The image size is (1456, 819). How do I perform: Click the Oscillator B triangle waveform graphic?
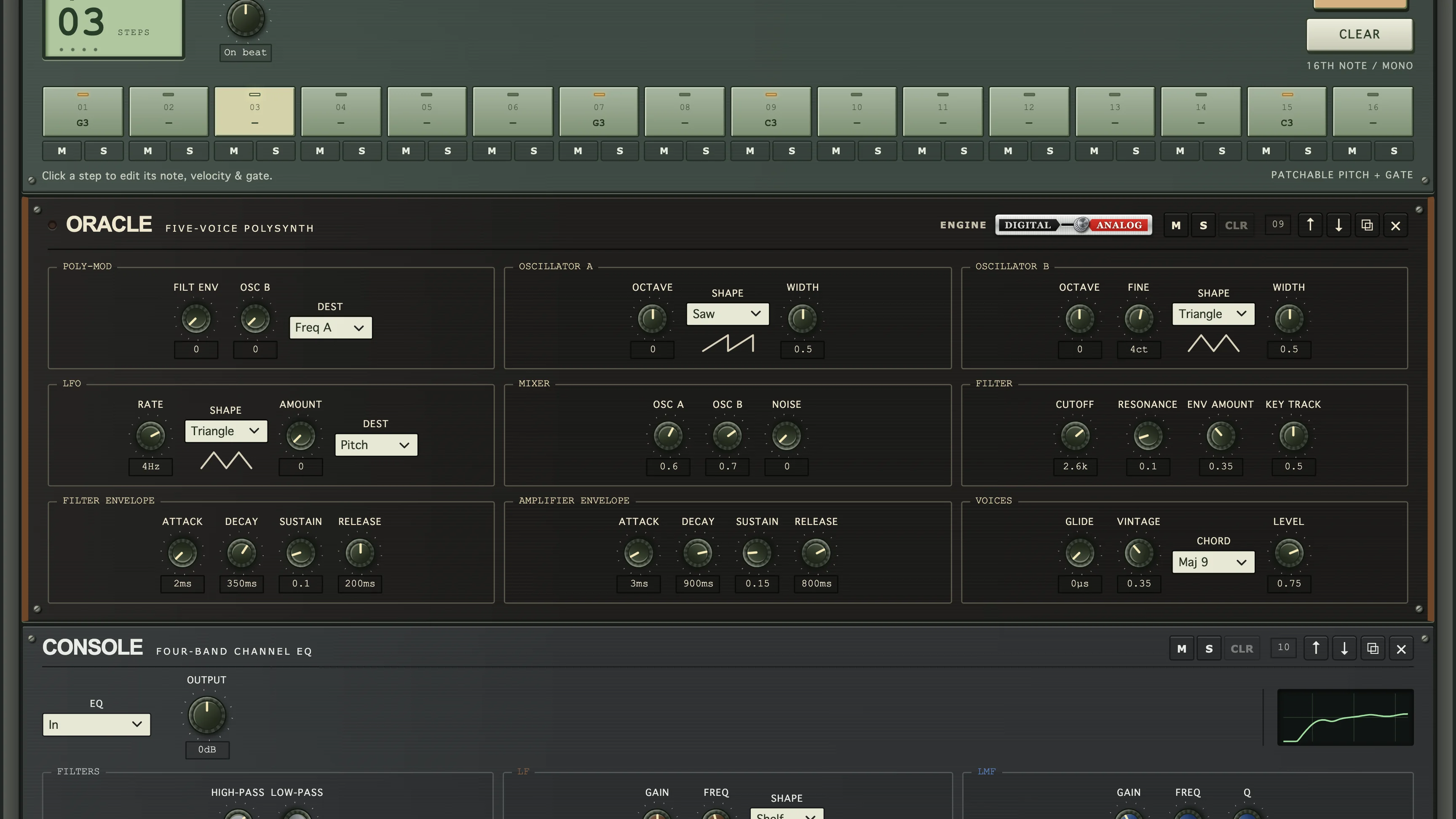pyautogui.click(x=1213, y=343)
